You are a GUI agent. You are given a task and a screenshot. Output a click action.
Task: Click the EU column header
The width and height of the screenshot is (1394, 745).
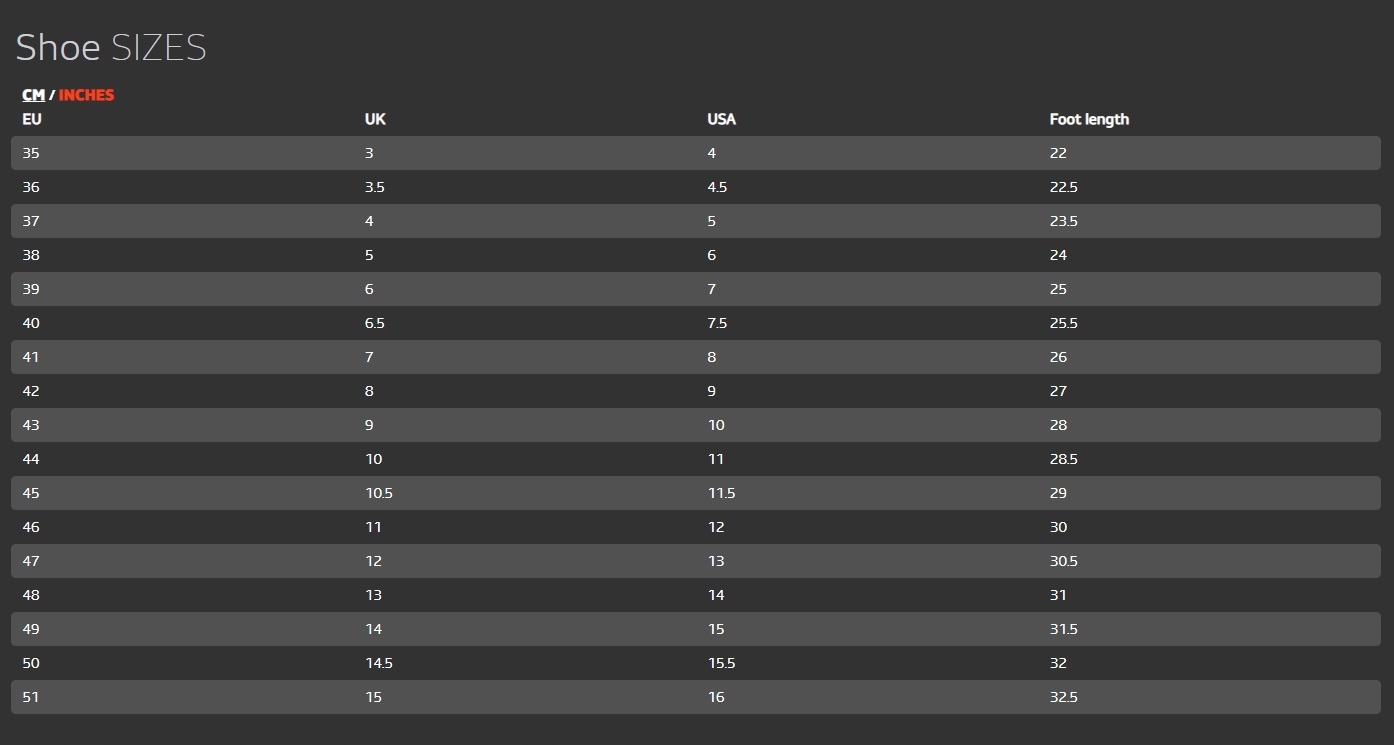(x=32, y=119)
